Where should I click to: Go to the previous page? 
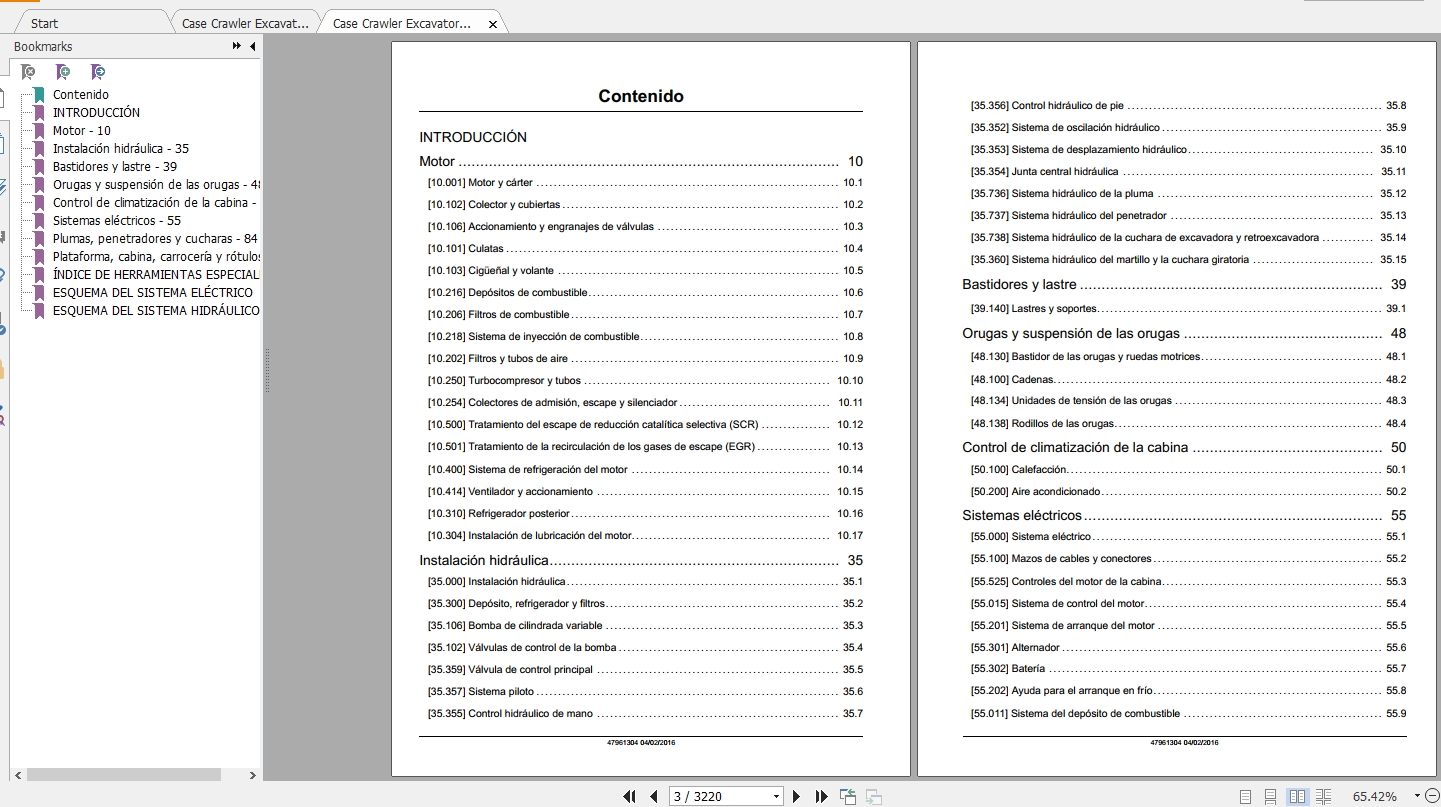[x=654, y=797]
